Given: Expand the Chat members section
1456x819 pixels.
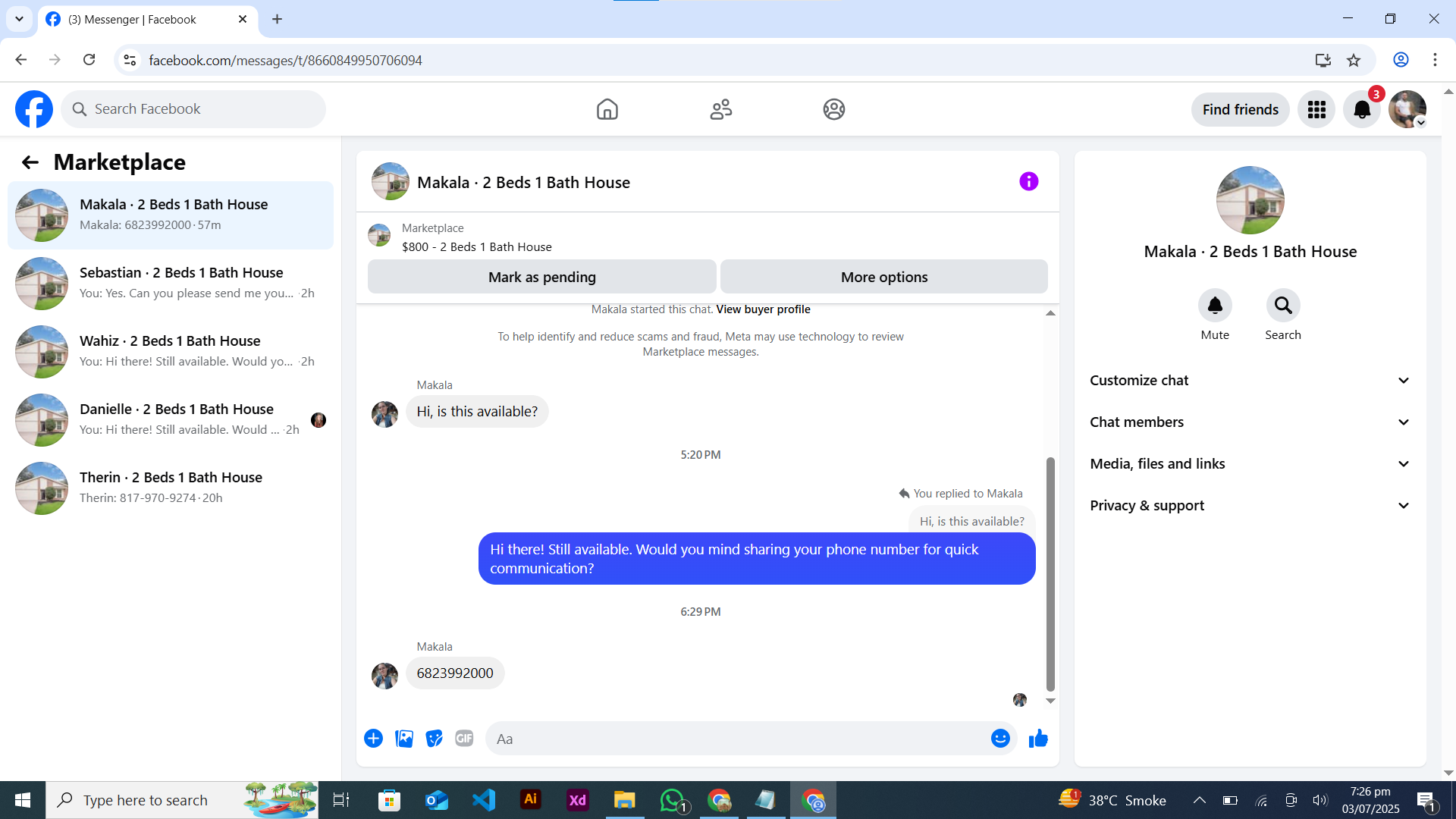Looking at the screenshot, I should pos(1250,422).
